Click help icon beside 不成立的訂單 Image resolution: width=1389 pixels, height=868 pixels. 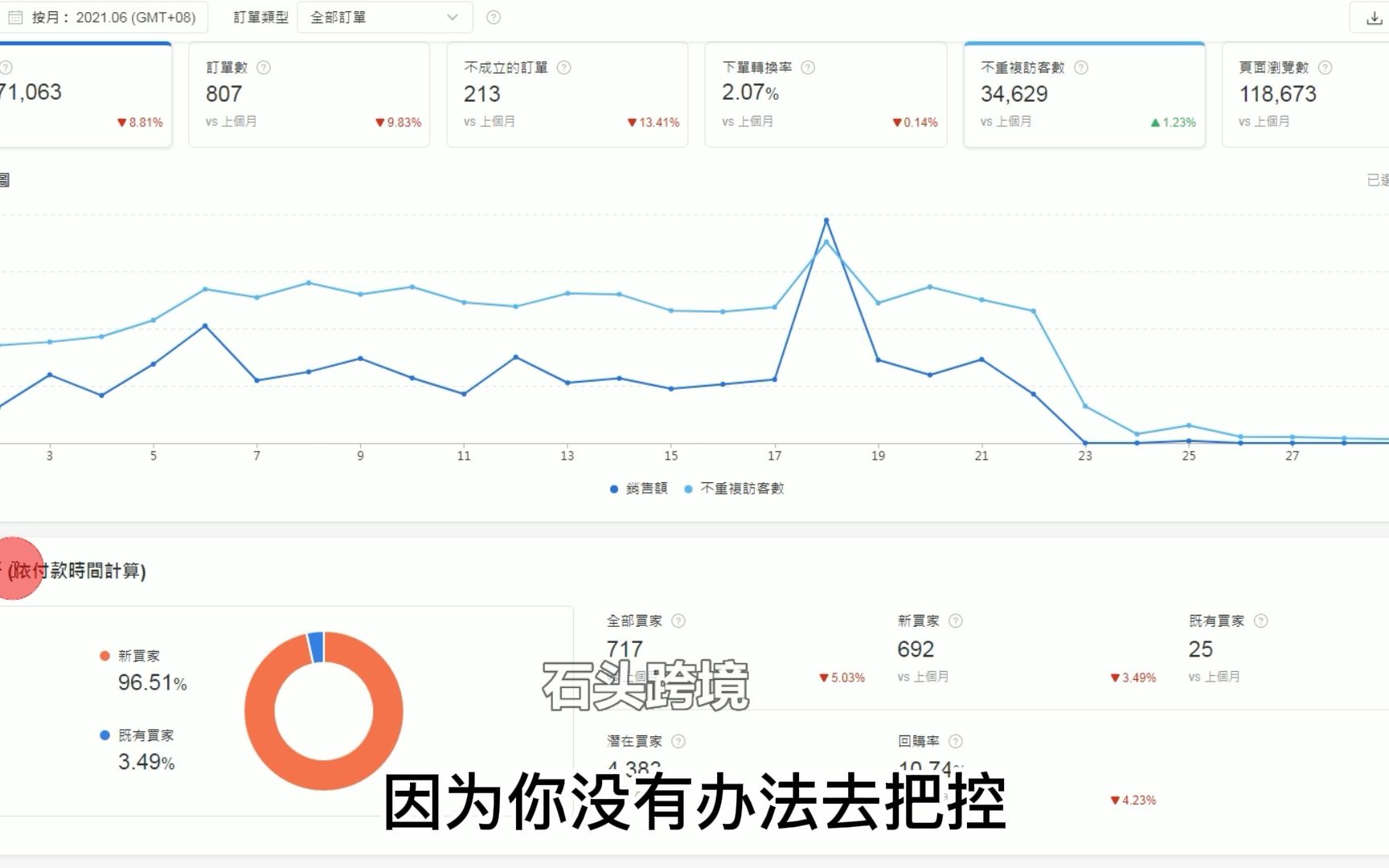point(564,68)
